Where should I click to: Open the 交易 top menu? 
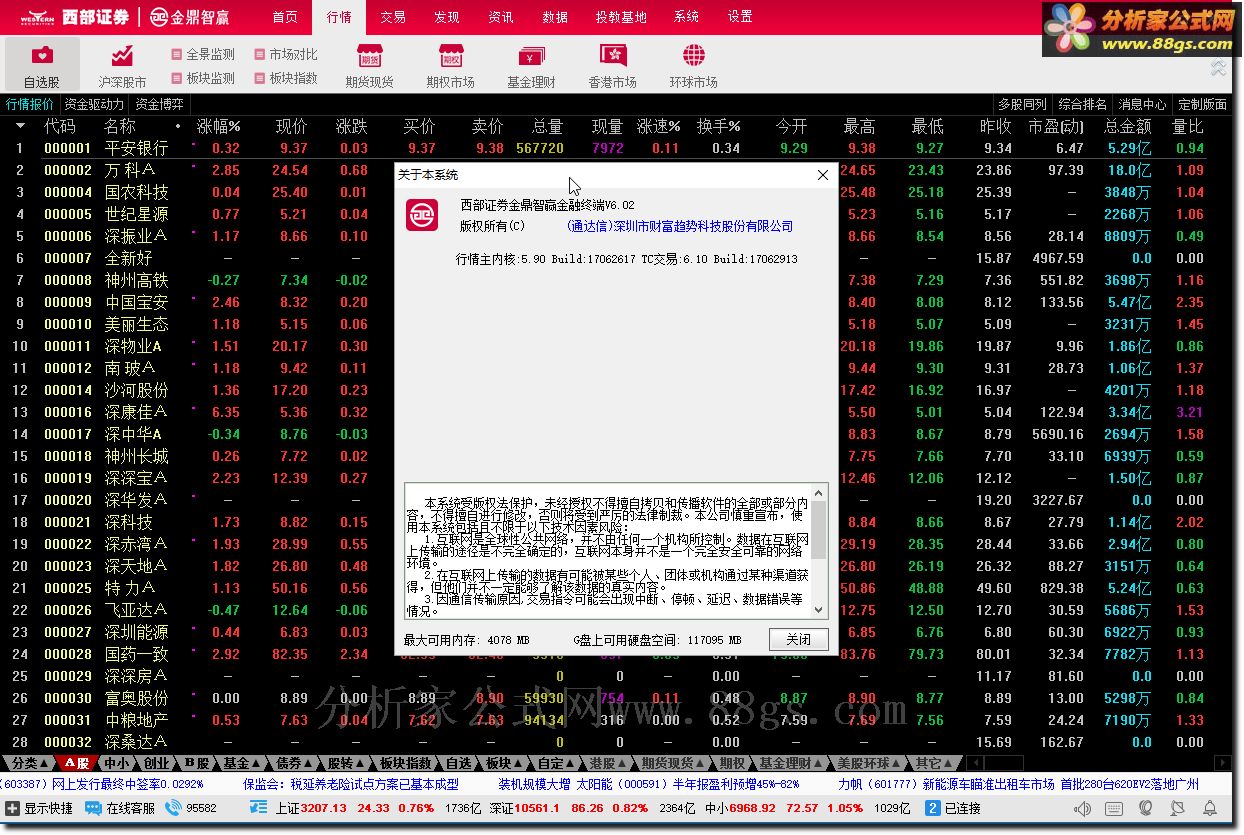(393, 17)
